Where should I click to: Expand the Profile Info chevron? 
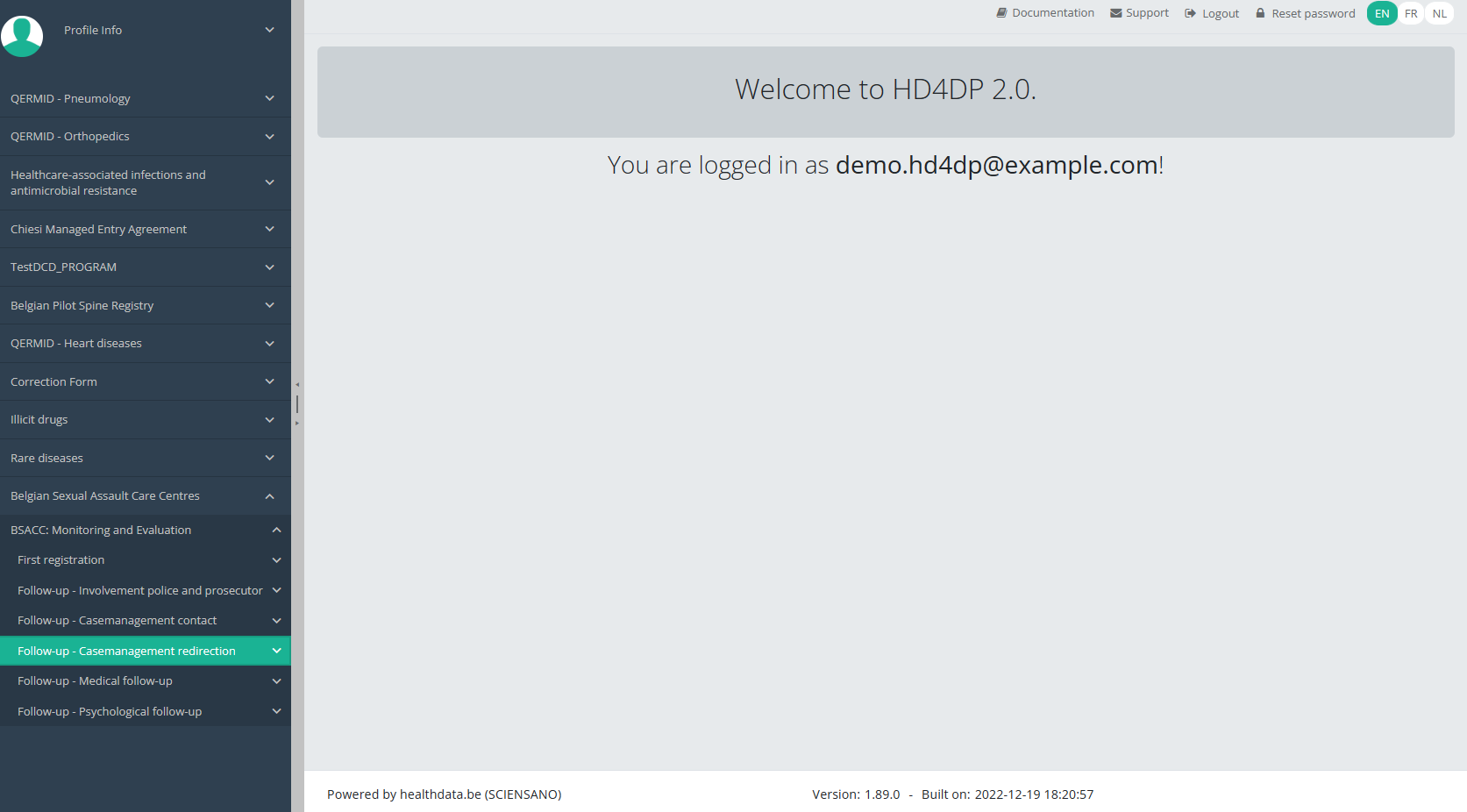pos(269,30)
